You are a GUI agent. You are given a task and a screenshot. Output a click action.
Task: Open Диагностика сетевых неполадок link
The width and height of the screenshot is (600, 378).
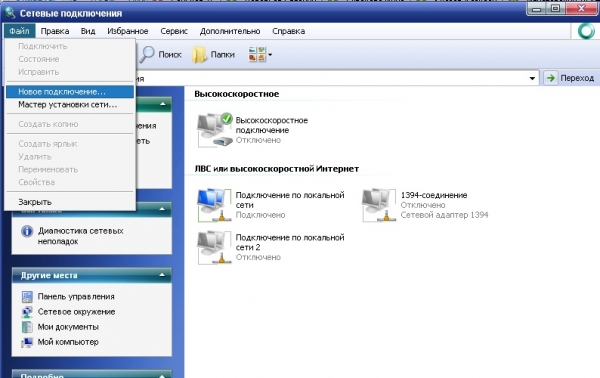80,236
